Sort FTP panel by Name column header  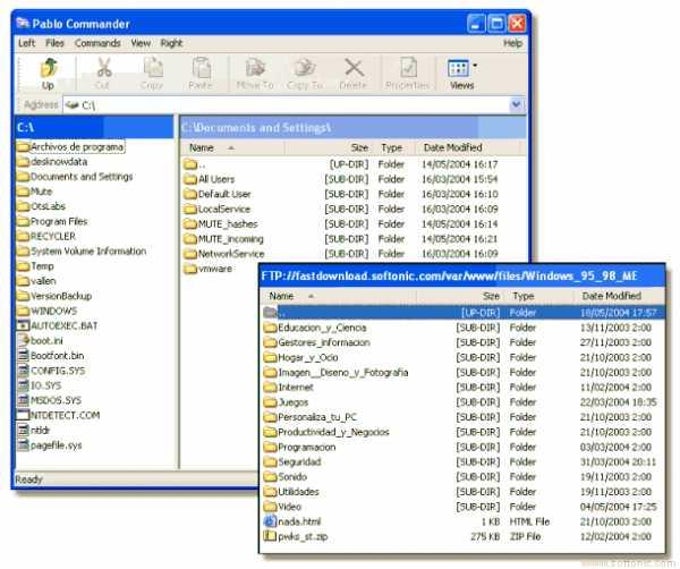pos(338,297)
